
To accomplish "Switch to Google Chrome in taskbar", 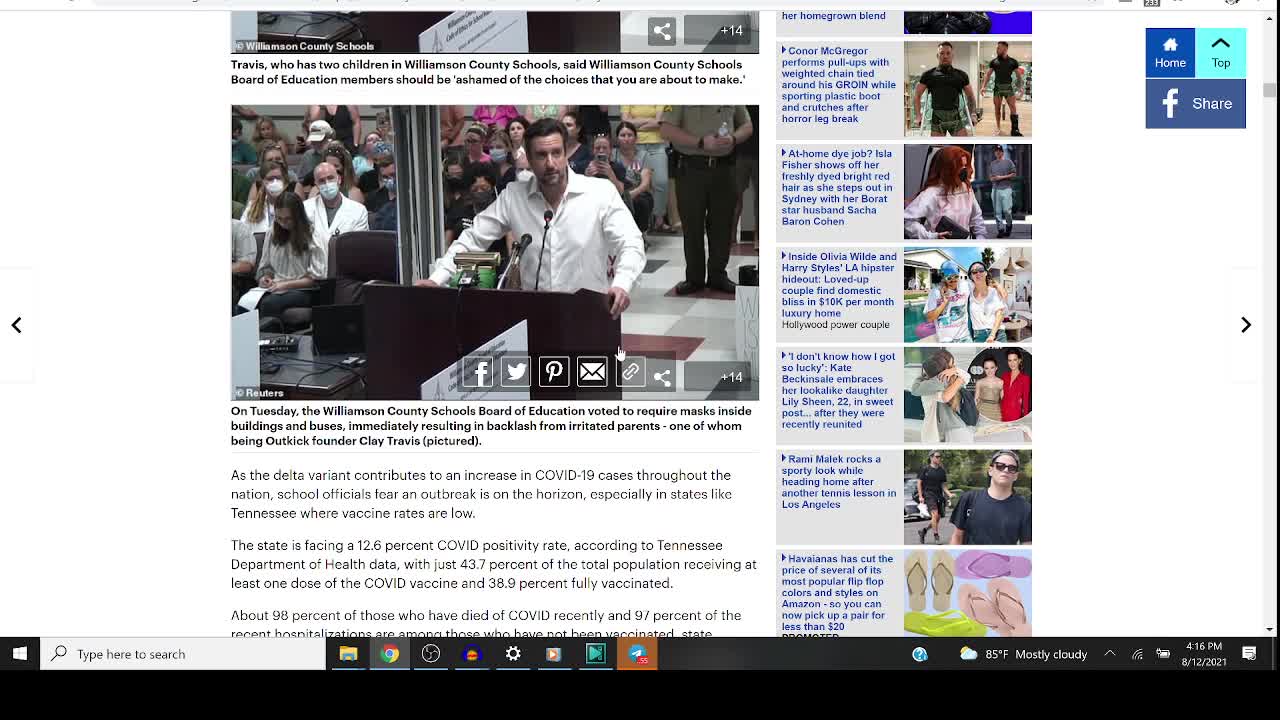I will [x=390, y=654].
